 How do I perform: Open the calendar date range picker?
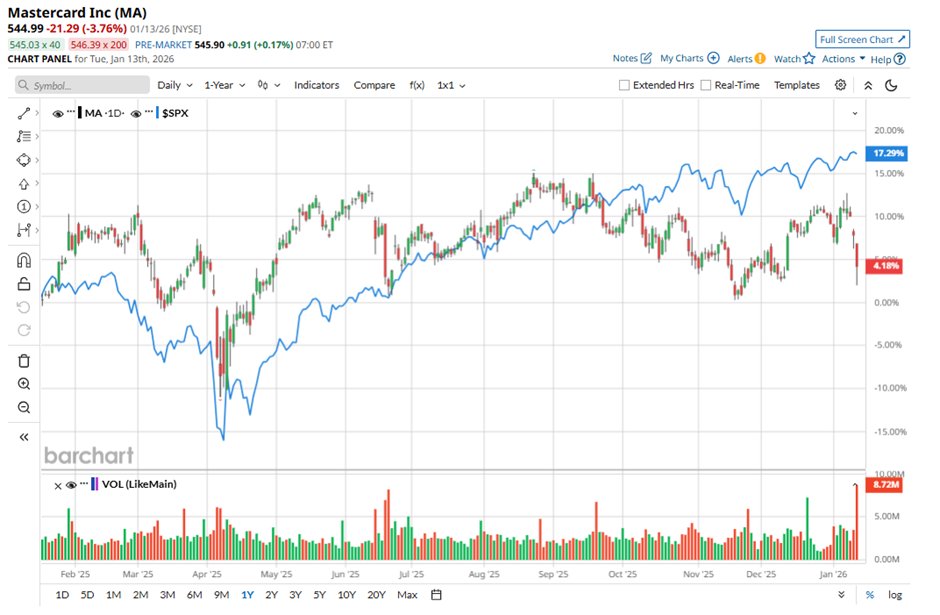pos(436,595)
